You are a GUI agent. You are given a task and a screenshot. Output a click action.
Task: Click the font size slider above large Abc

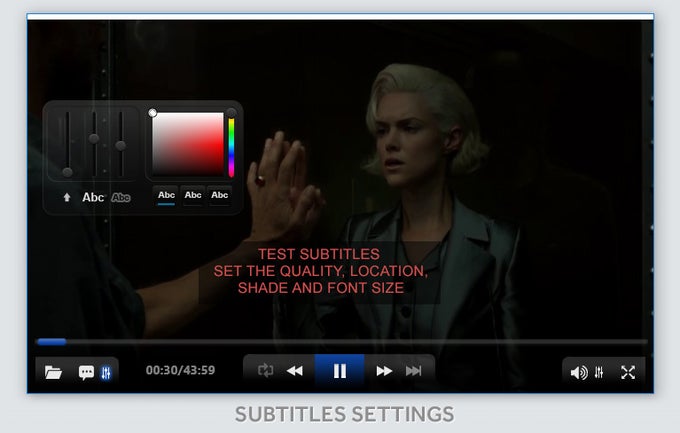click(x=94, y=144)
